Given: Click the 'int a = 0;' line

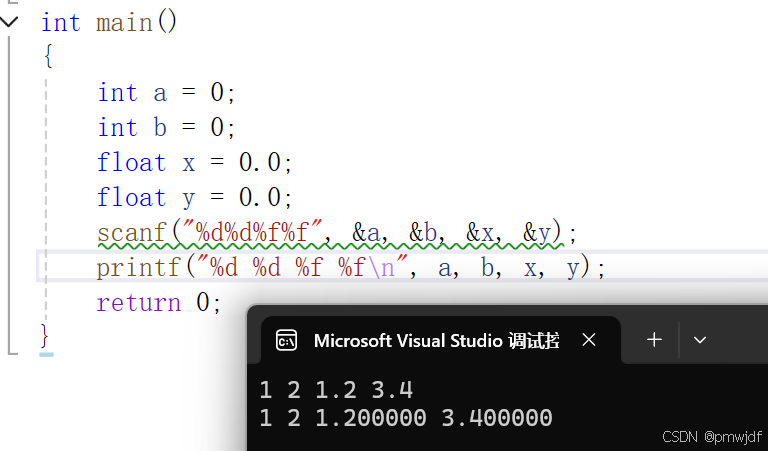Looking at the screenshot, I should [167, 93].
